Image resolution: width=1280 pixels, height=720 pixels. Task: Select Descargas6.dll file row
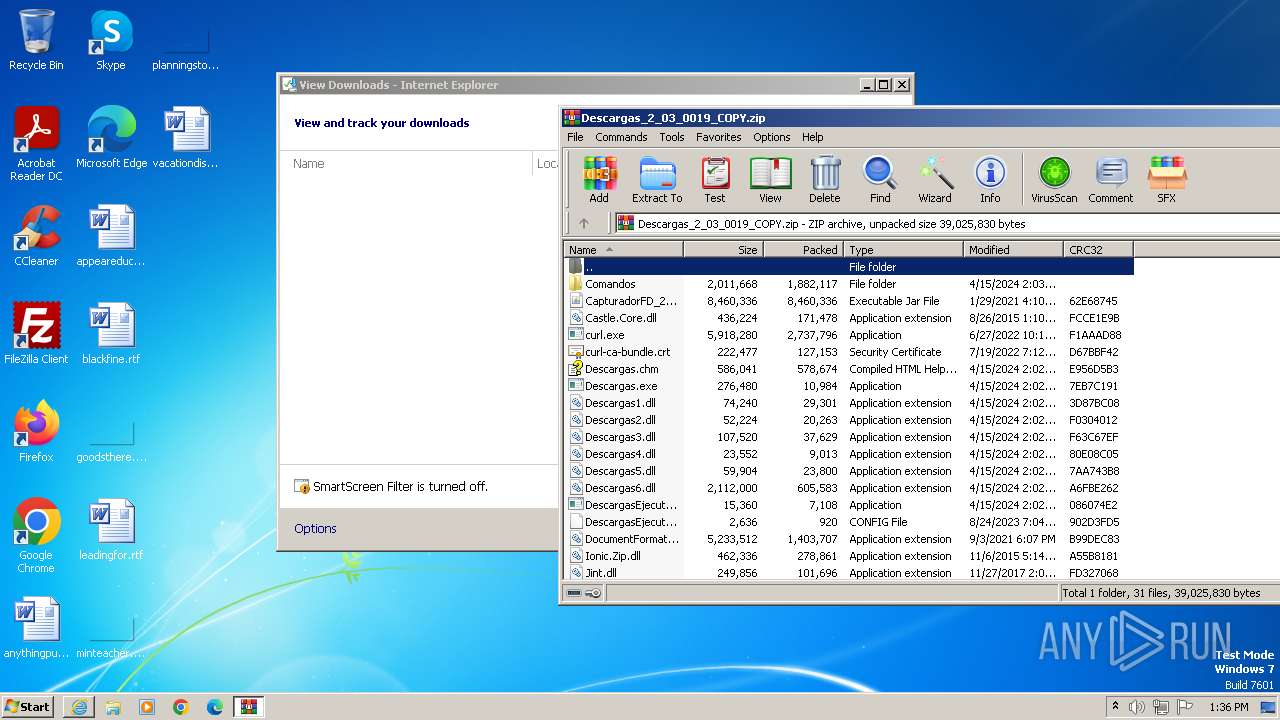point(849,488)
